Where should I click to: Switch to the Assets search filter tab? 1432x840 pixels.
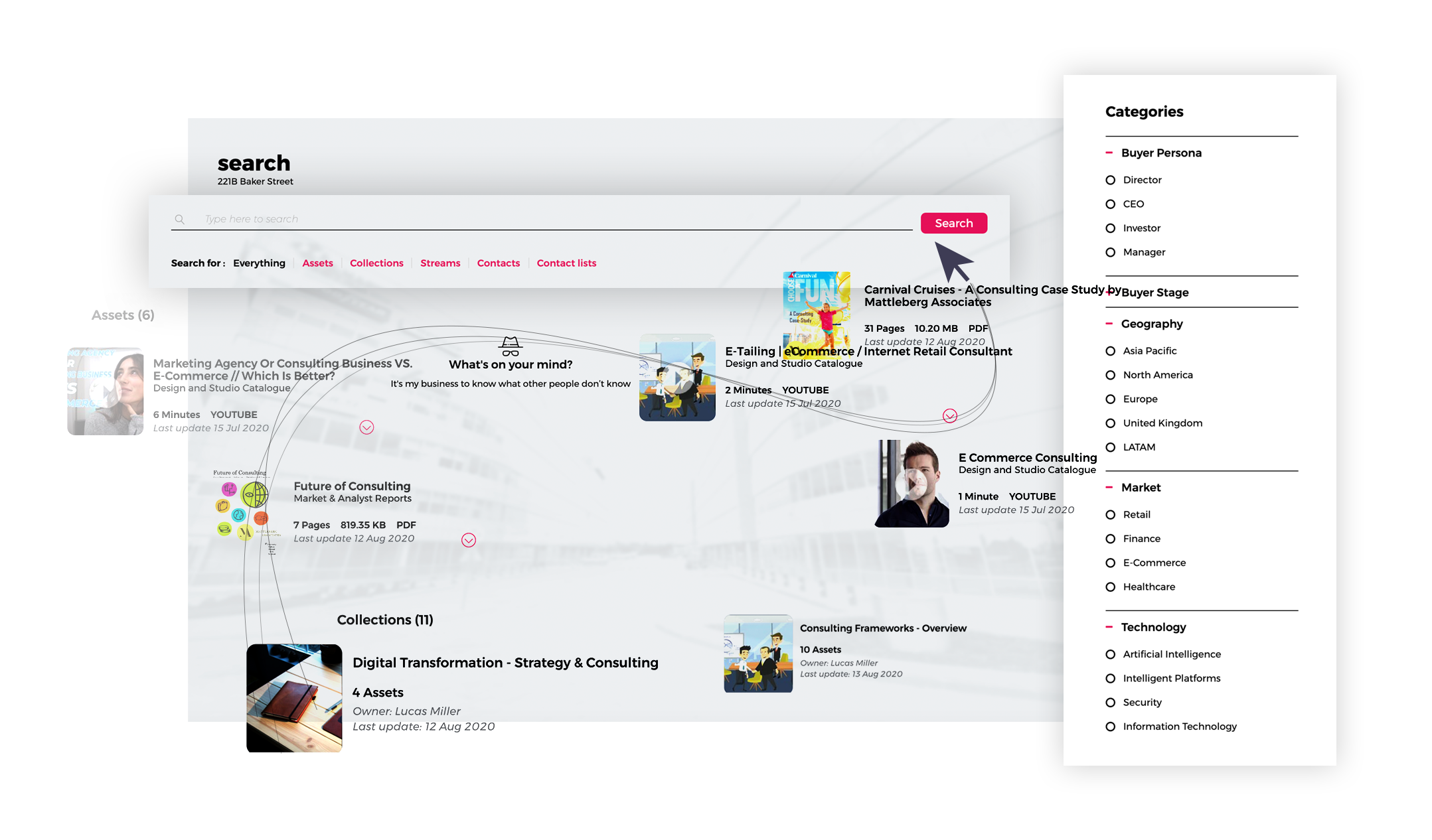(x=317, y=263)
